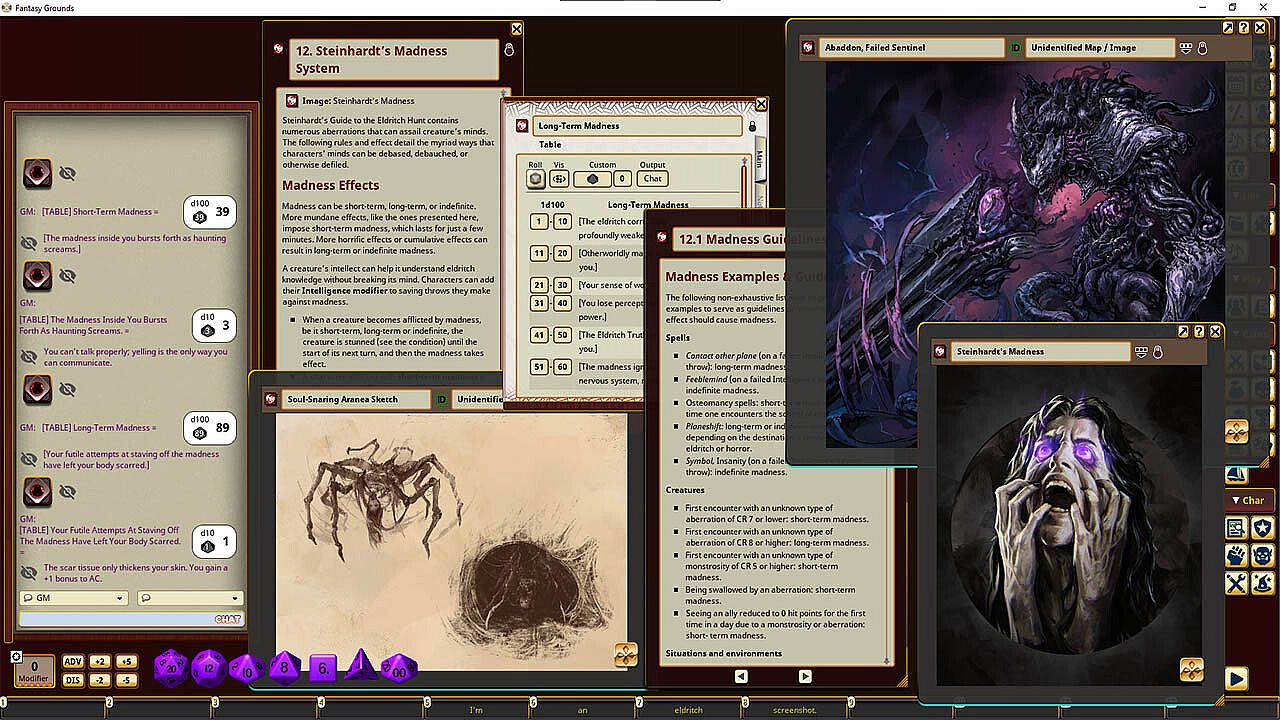Click the table Custom modifier number field
This screenshot has width=1280, height=720.
622,179
